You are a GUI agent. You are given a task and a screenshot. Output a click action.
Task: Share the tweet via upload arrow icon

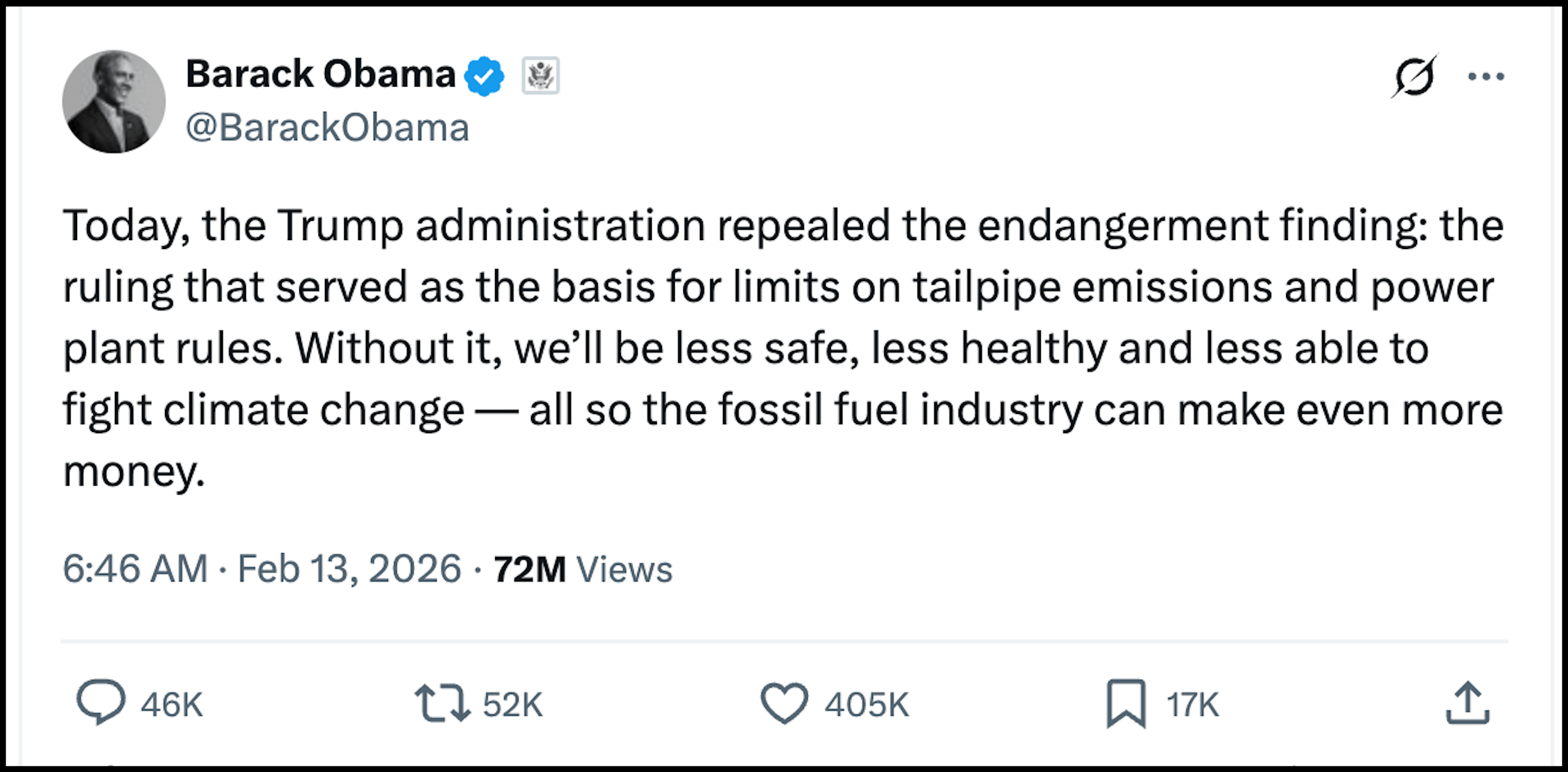[1467, 703]
